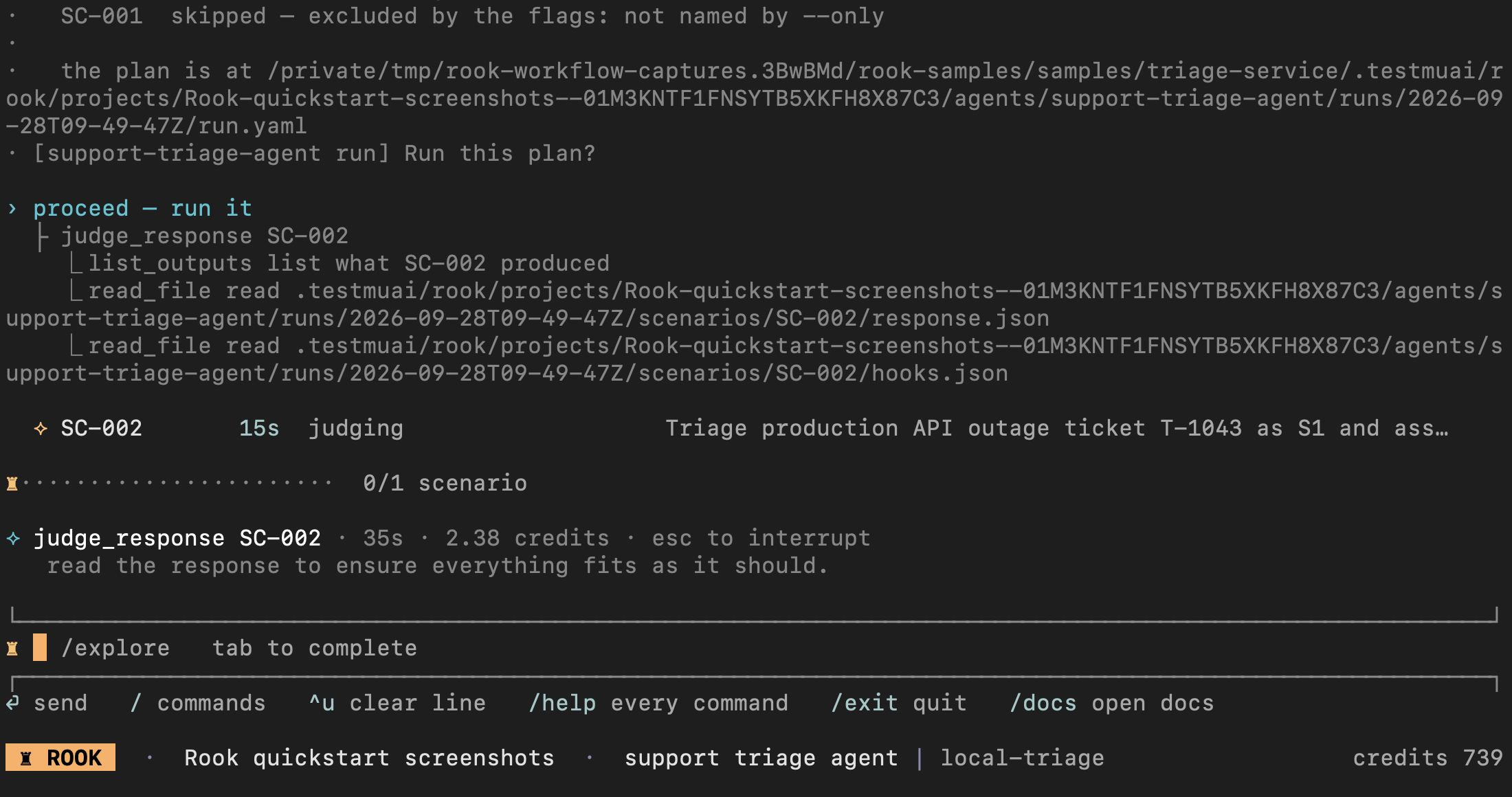Click the /explore input field
Viewport: 1512px width, 797px height.
coord(755,648)
